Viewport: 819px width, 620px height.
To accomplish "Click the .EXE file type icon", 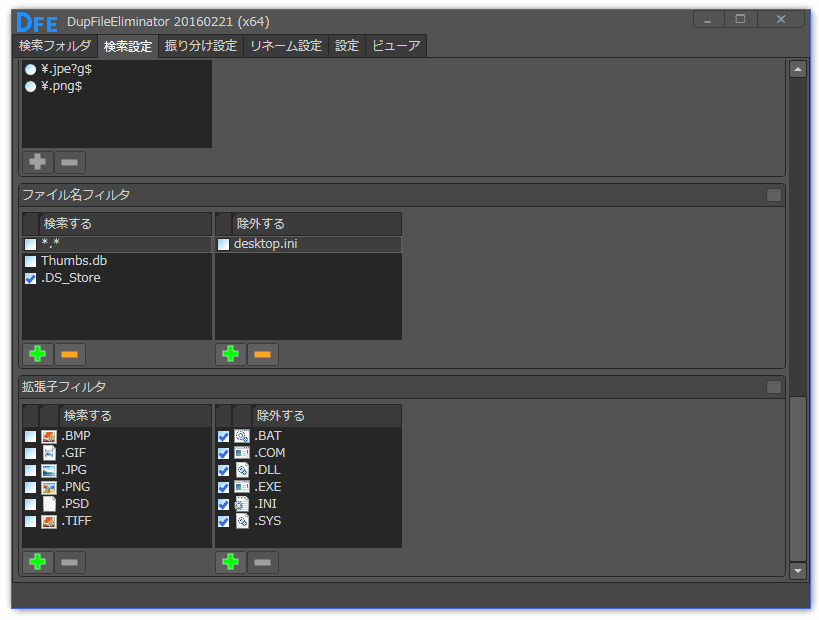I will (x=242, y=487).
